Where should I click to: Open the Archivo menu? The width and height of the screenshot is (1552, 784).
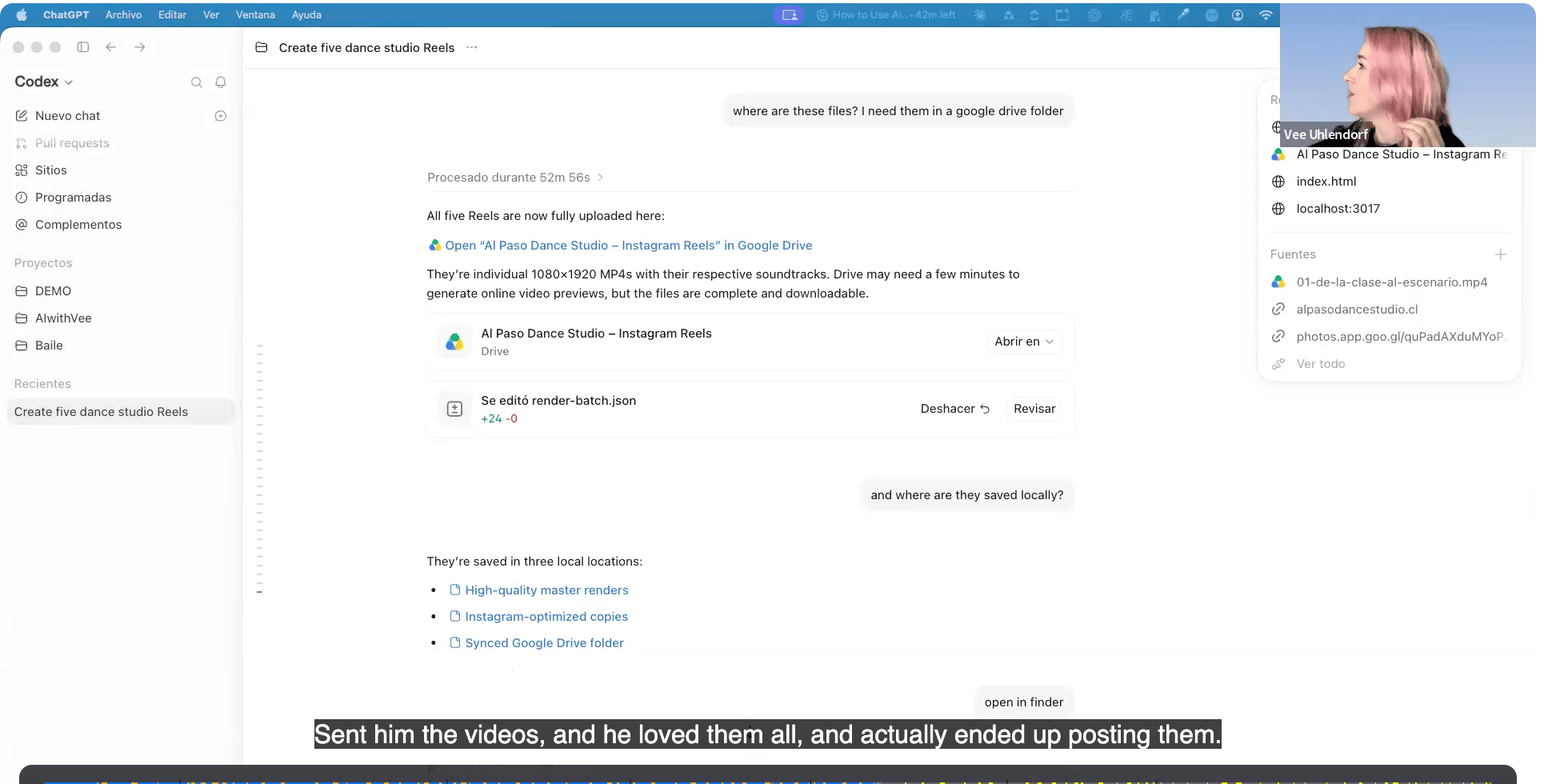(x=123, y=14)
